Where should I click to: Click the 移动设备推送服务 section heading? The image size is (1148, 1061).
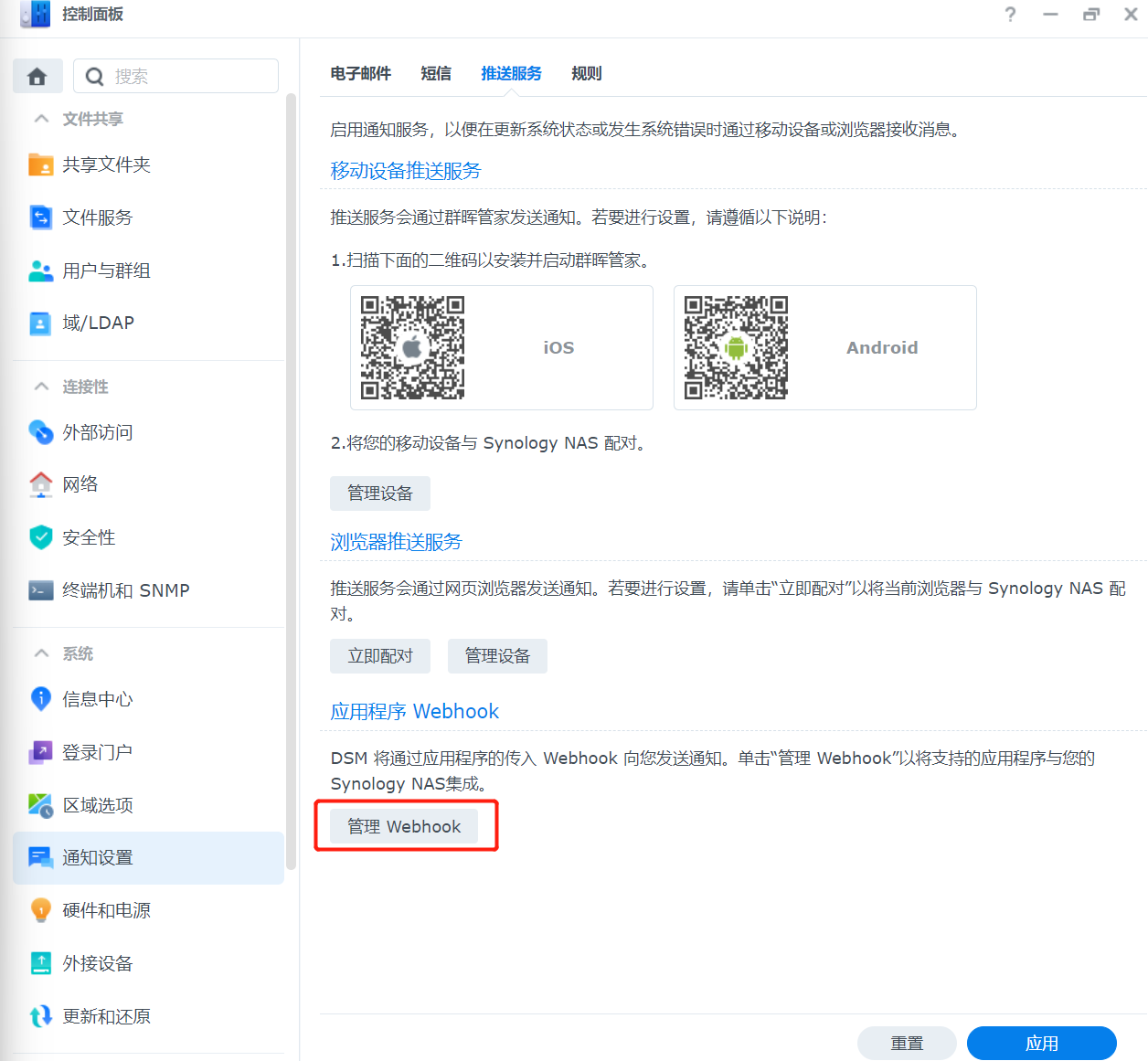pyautogui.click(x=406, y=171)
